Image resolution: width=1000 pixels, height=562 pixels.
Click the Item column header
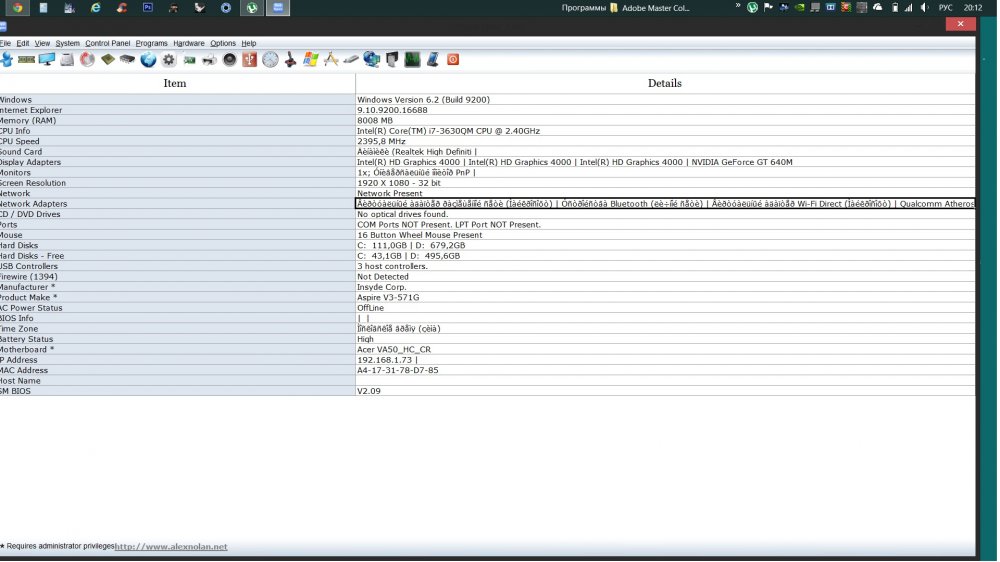point(175,83)
